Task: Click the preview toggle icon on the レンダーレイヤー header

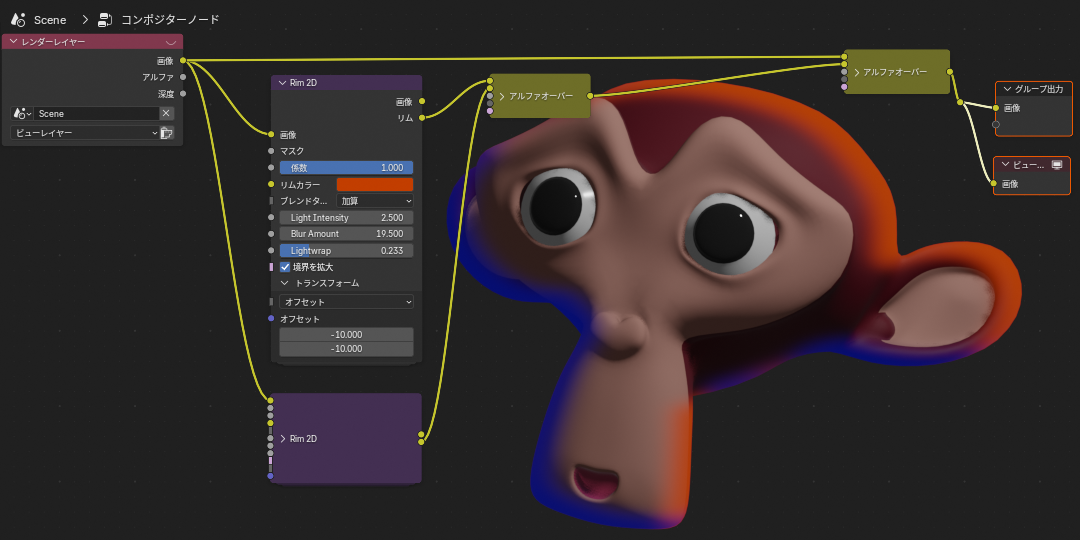Action: point(171,42)
